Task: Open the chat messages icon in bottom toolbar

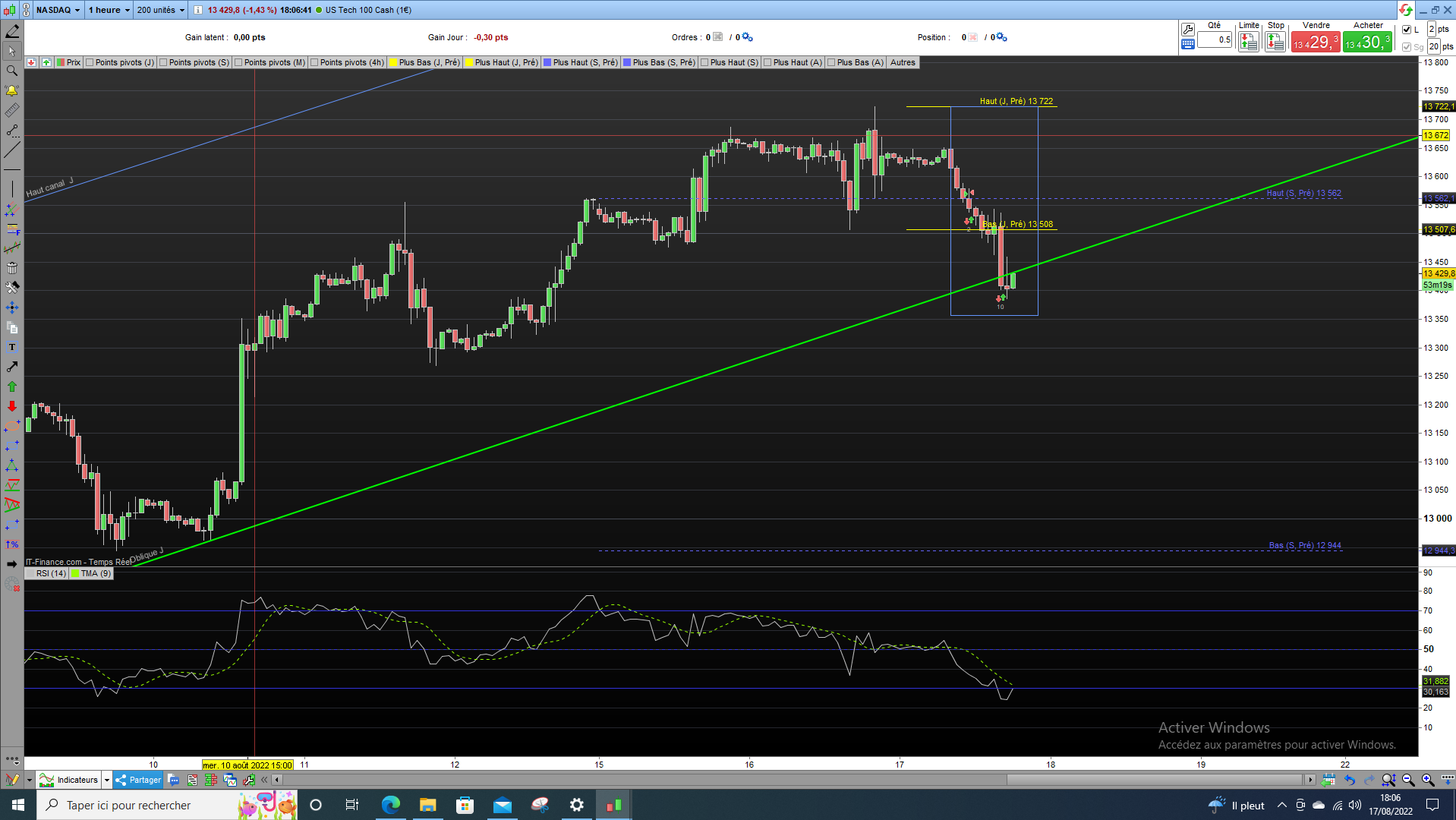Action: click(174, 780)
